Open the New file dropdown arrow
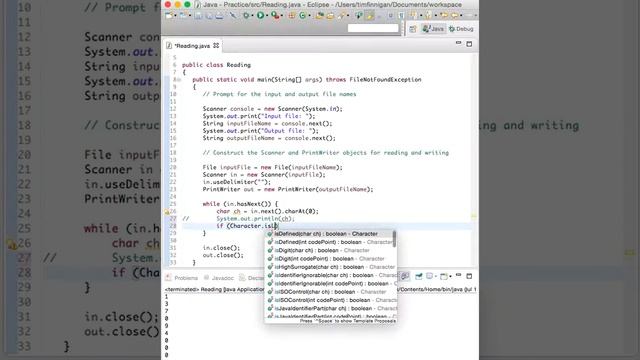The width and height of the screenshot is (640, 360). tap(175, 16)
